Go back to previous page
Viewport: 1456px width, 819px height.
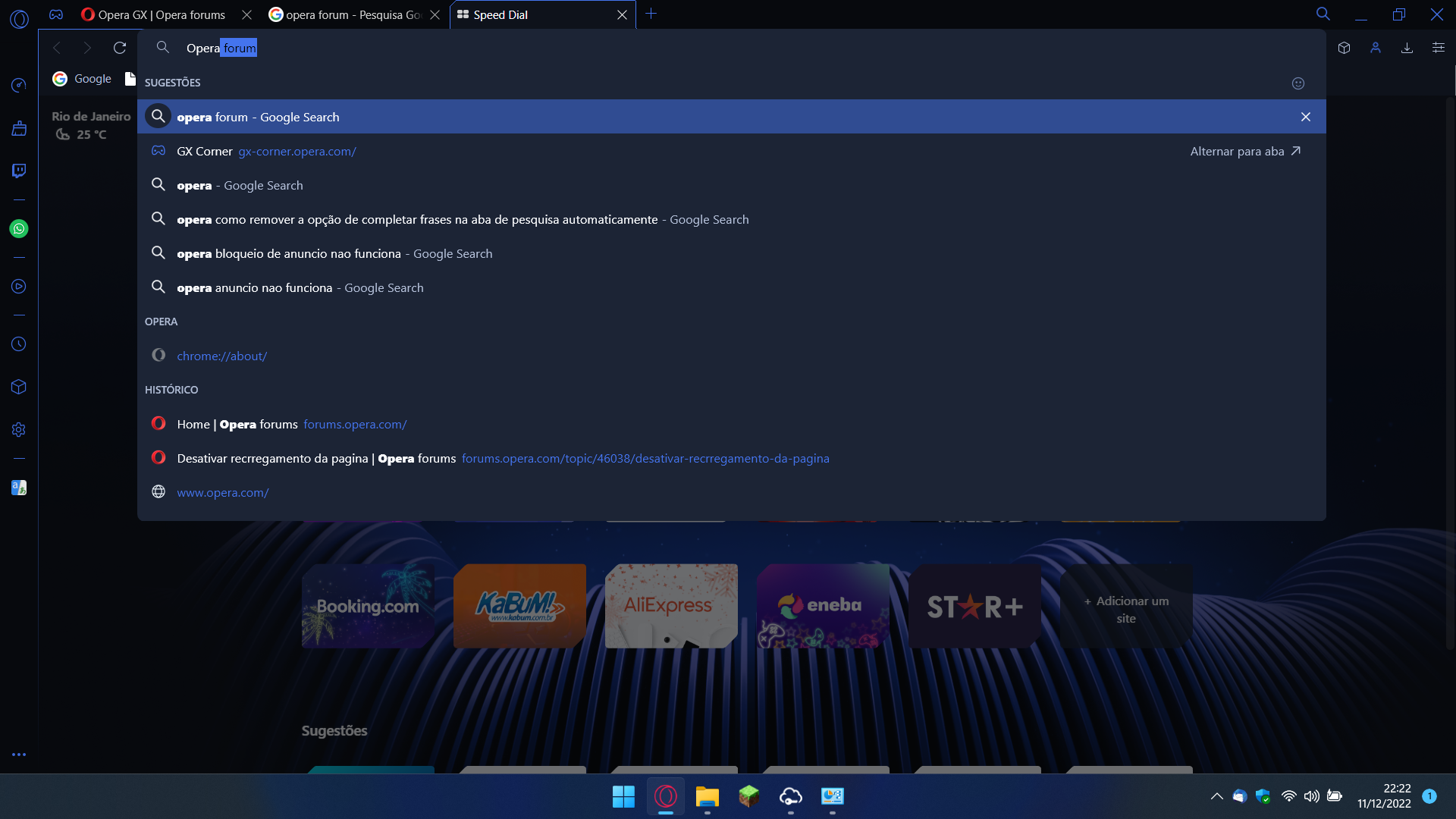(57, 48)
